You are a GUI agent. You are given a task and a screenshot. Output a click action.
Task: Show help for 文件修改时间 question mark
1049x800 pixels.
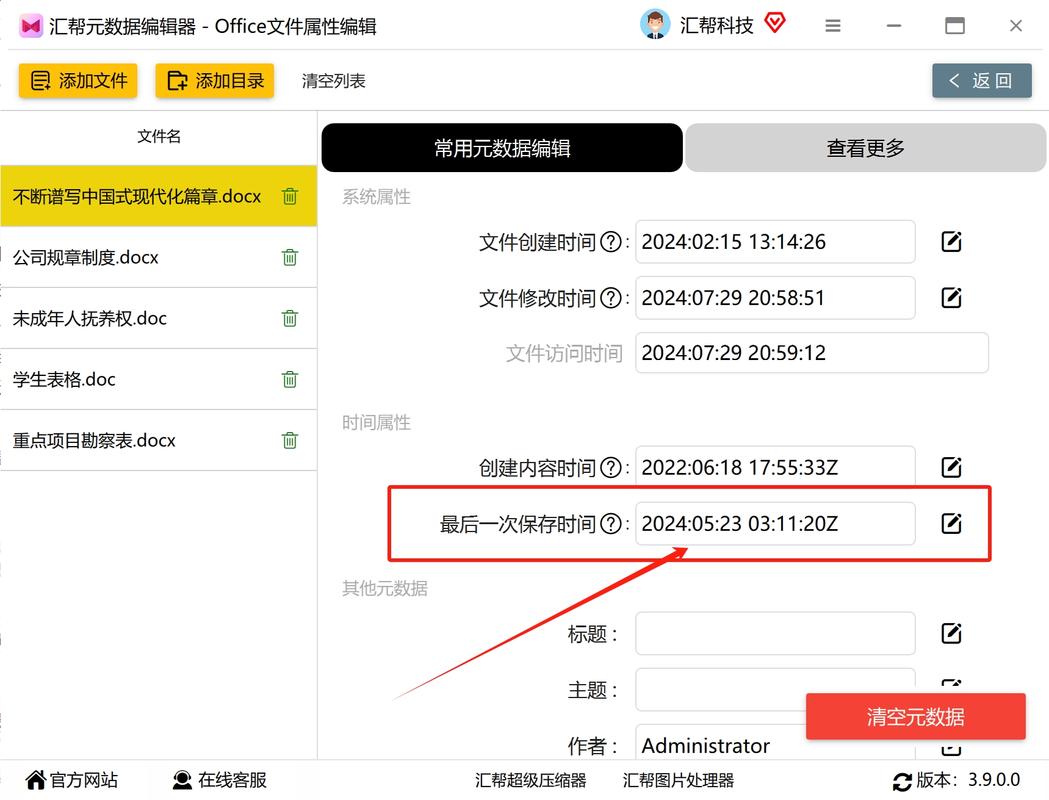coord(611,298)
